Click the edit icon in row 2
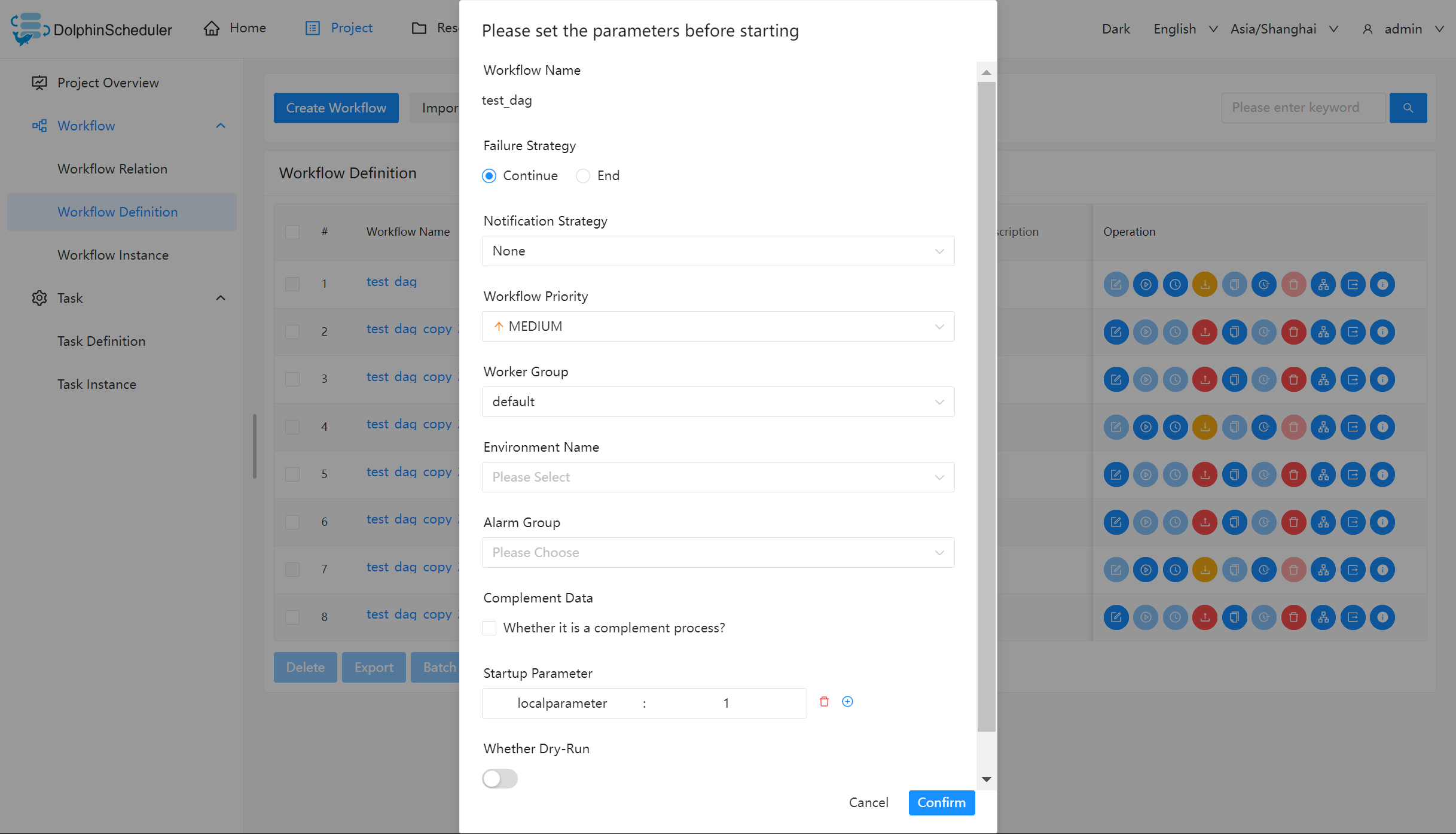This screenshot has width=1456, height=834. (x=1116, y=332)
